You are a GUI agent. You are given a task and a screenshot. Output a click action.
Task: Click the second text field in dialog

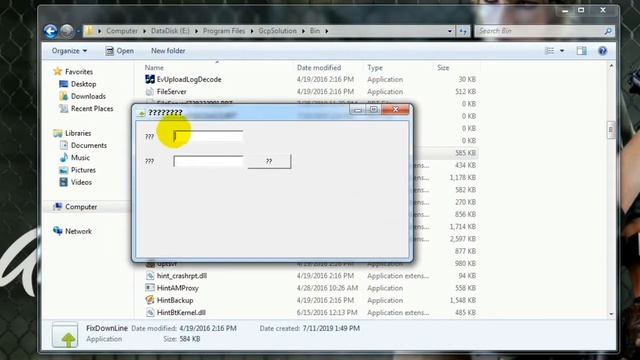coord(208,161)
